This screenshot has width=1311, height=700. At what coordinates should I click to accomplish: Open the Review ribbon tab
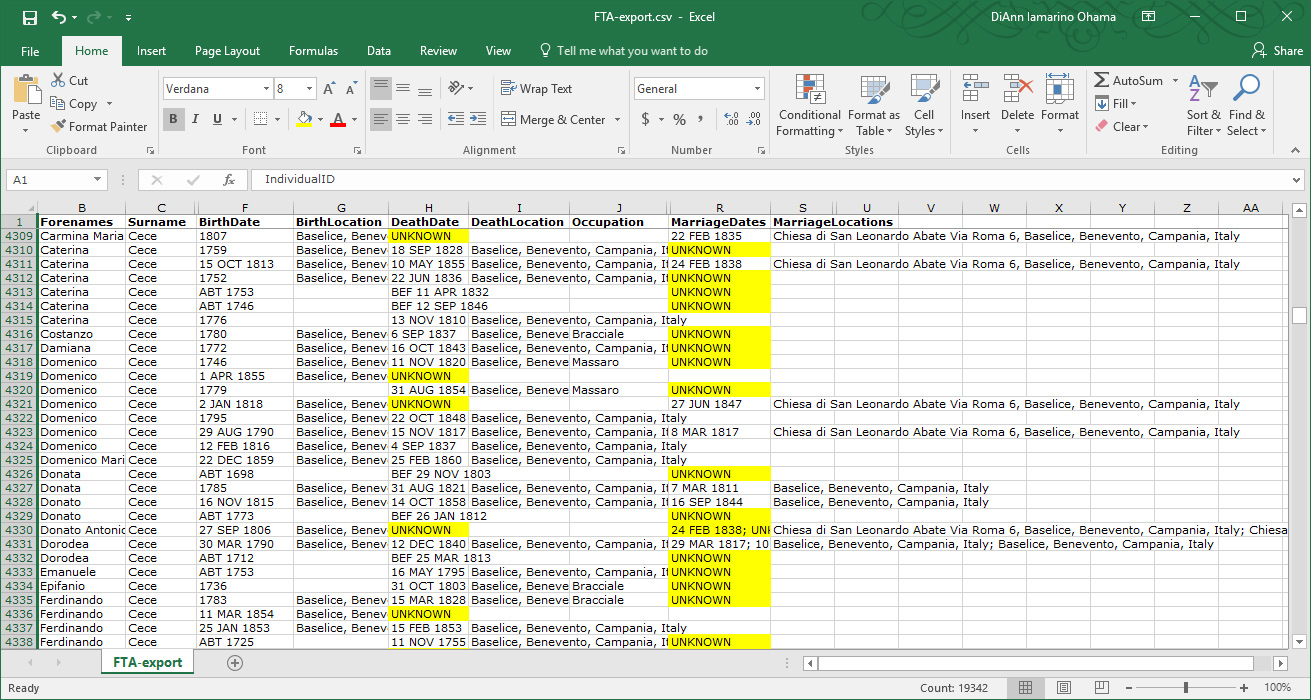pyautogui.click(x=438, y=50)
